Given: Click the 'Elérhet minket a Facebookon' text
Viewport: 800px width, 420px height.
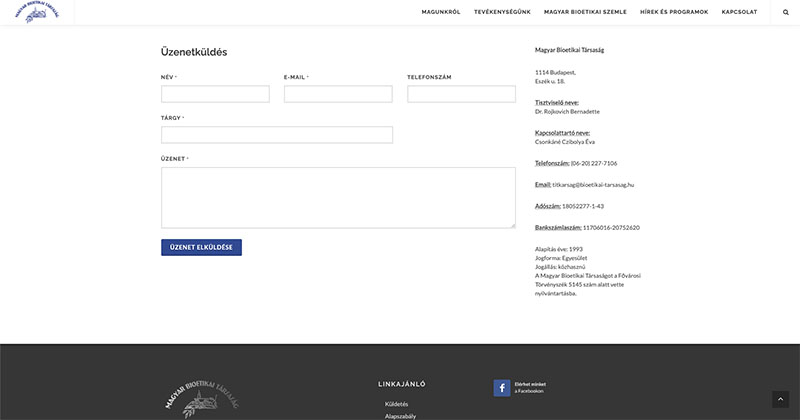Looking at the screenshot, I should point(530,388).
